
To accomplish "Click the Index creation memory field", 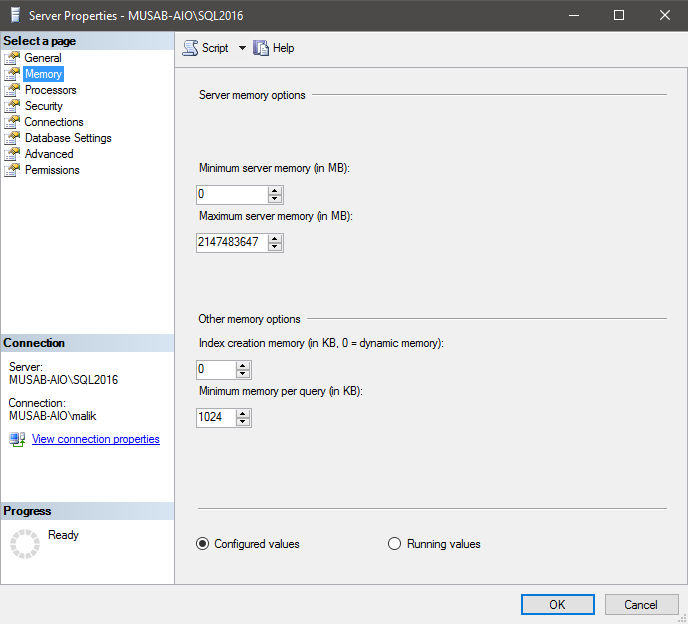I will coord(215,370).
